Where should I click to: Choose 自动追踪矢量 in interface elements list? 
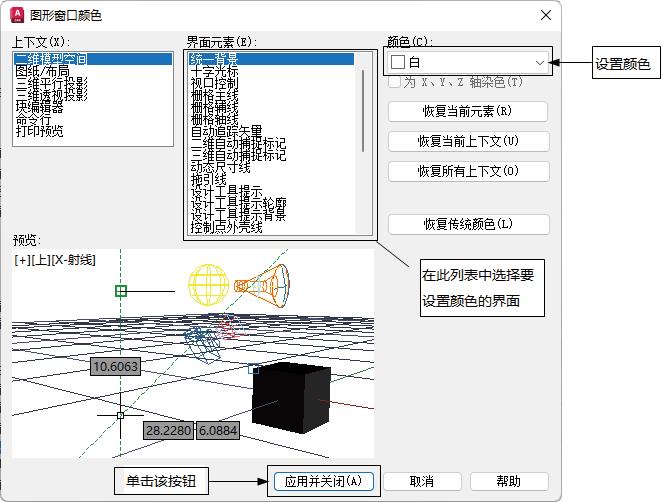226,132
